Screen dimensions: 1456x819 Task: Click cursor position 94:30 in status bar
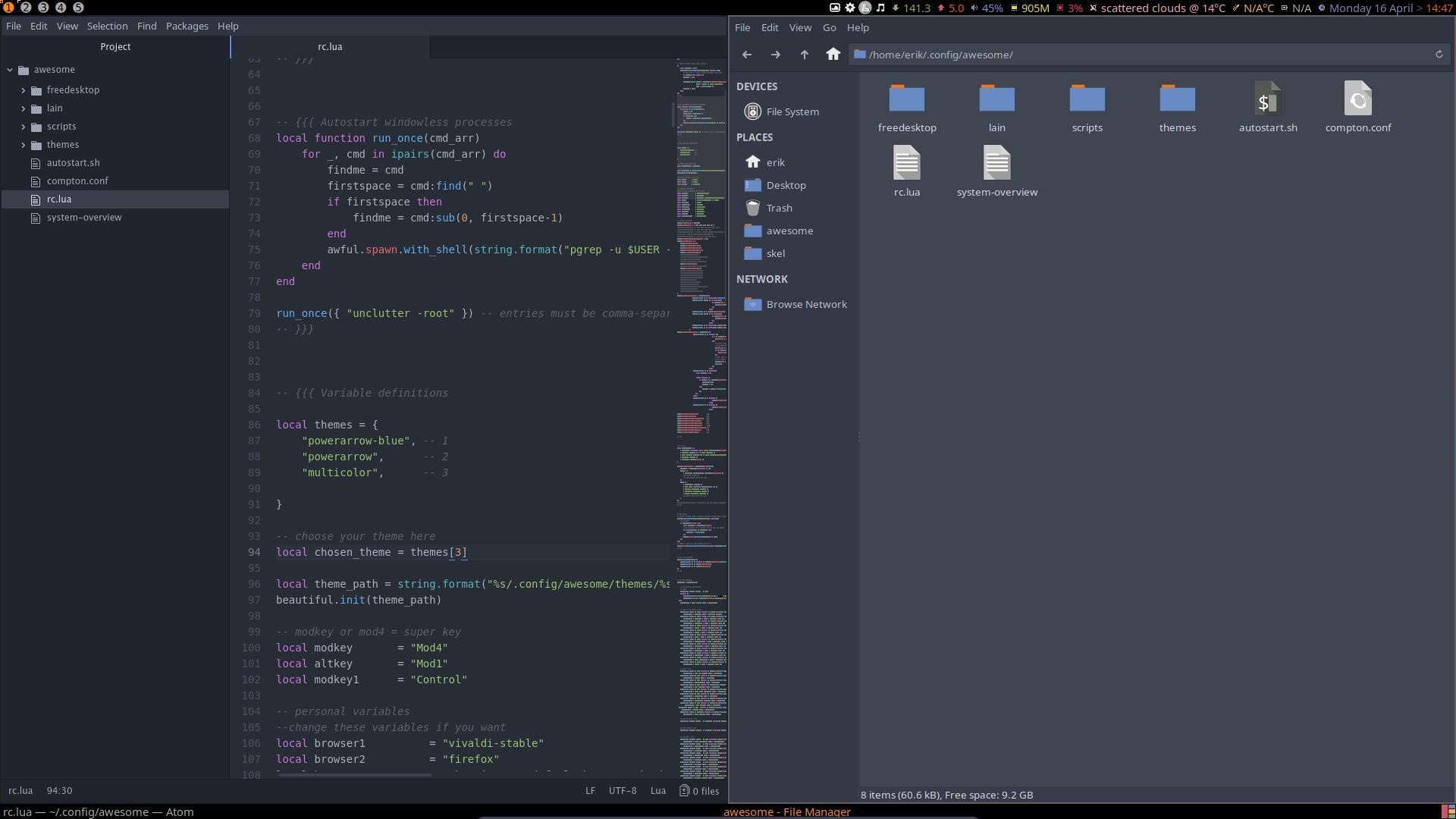tap(59, 791)
